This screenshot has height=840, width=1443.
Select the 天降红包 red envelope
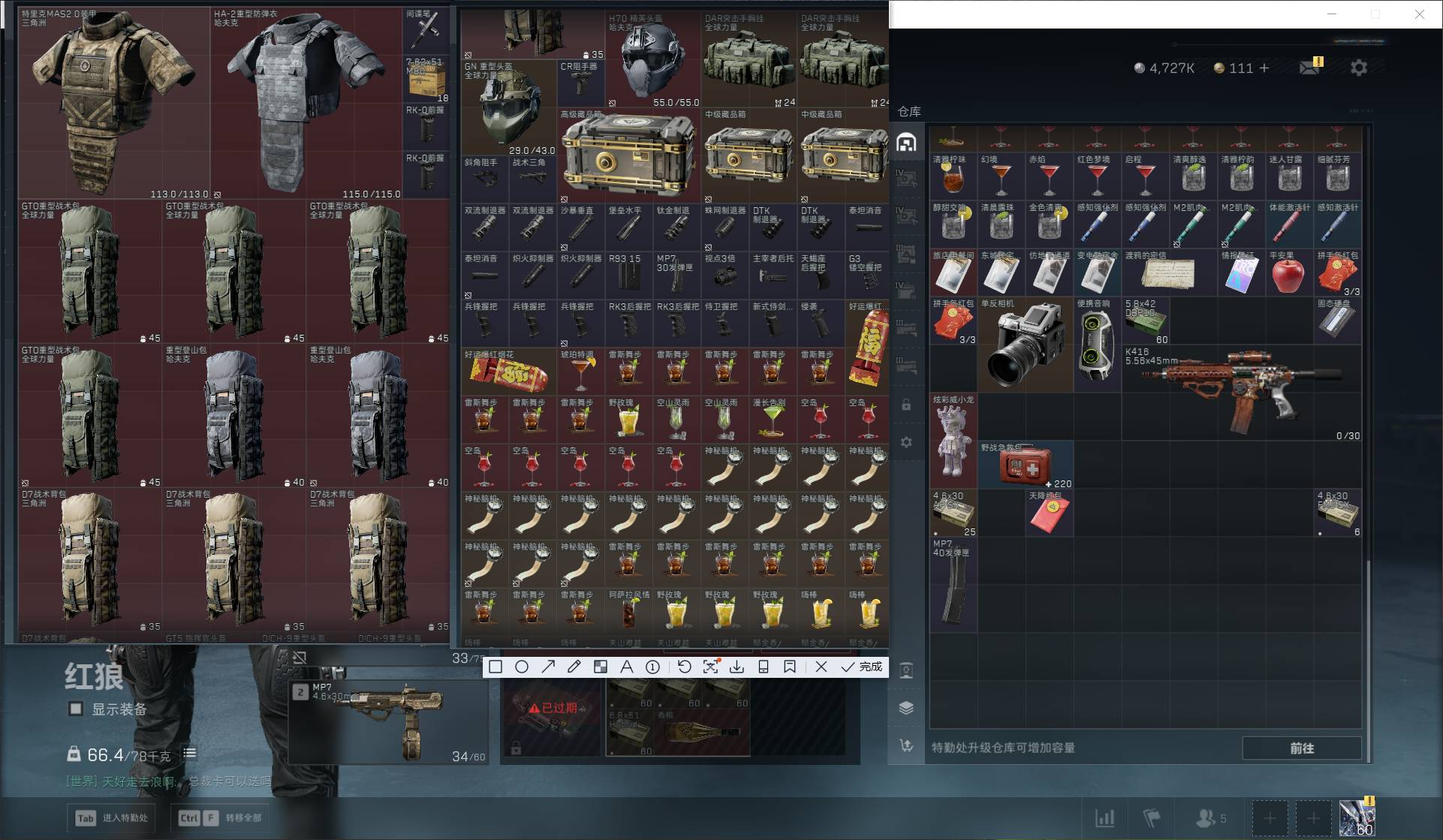1050,513
